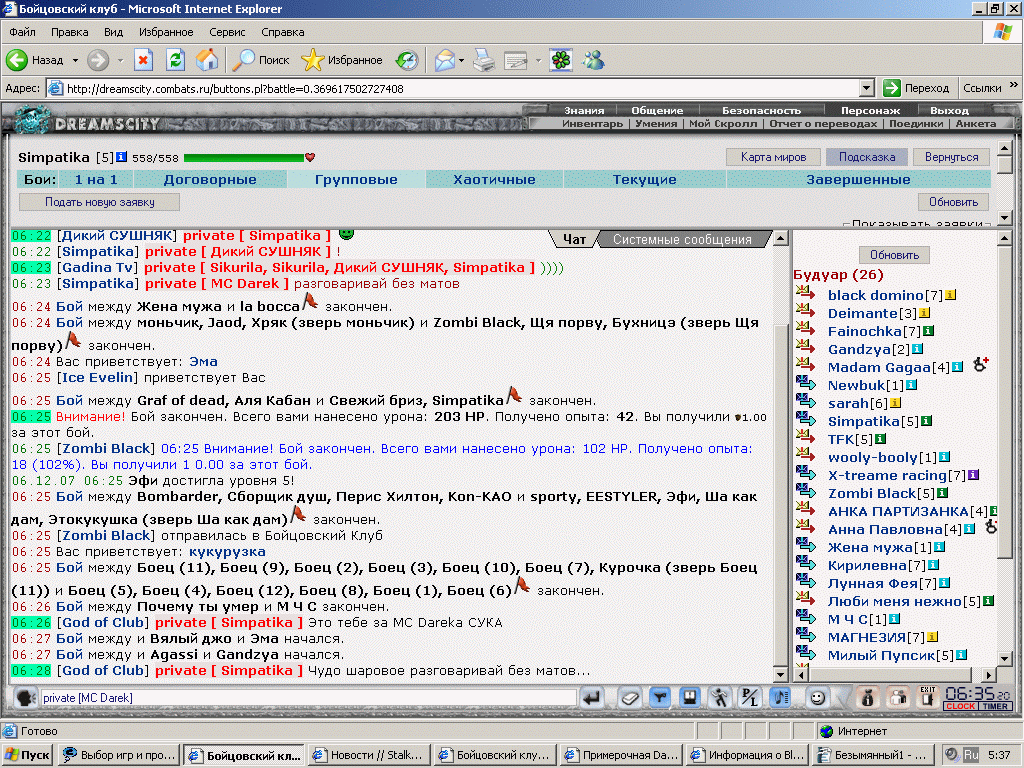Image resolution: width=1024 pixels, height=768 pixels.
Task: Open the Вид menu
Action: [114, 32]
